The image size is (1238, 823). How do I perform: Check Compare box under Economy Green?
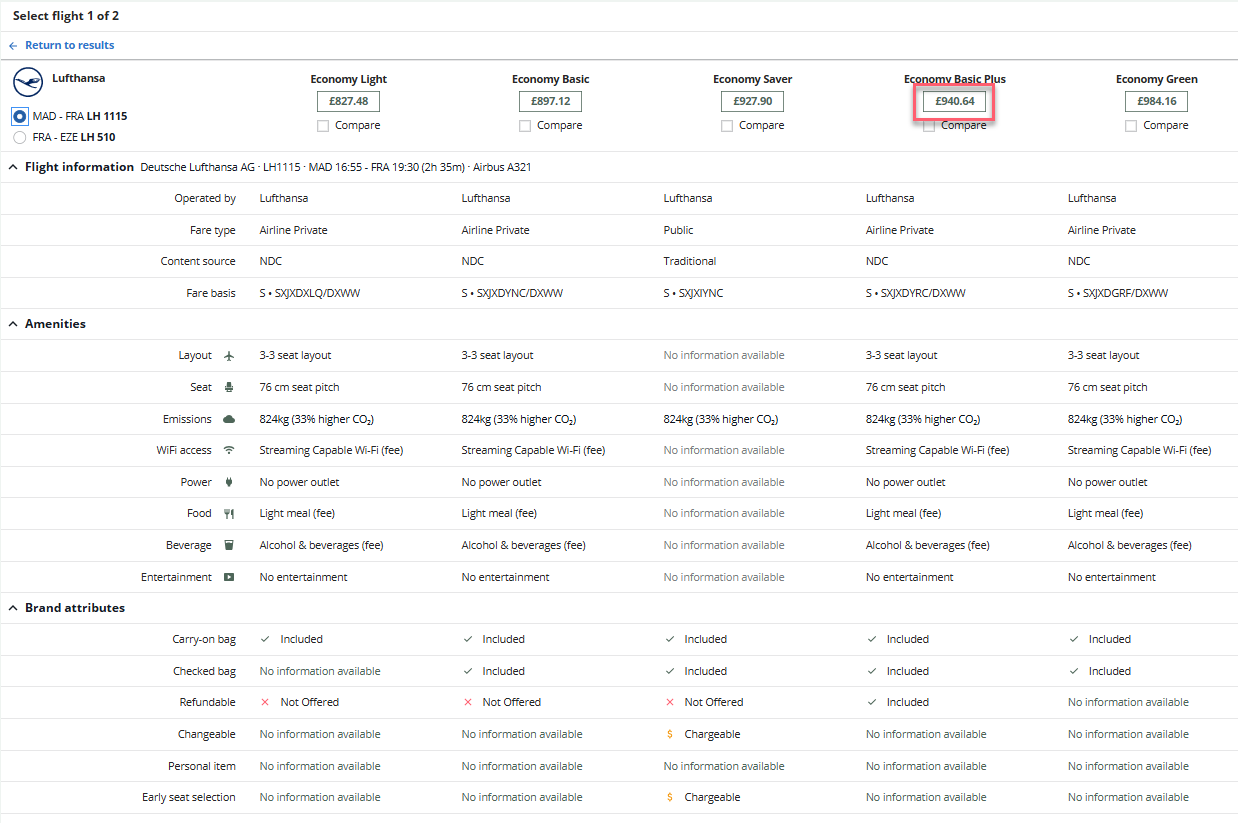coord(1131,126)
